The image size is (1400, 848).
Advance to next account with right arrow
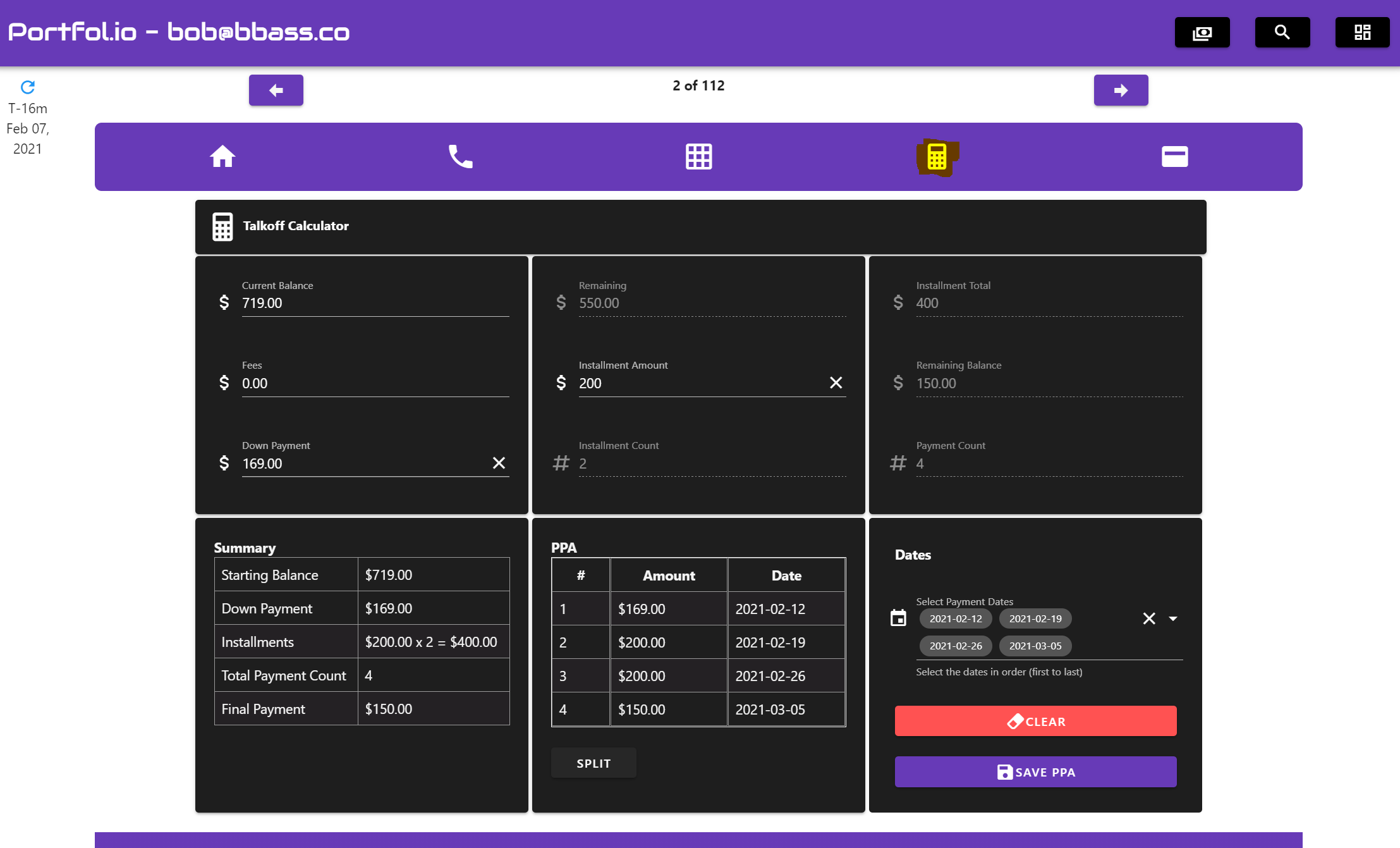[x=1121, y=90]
